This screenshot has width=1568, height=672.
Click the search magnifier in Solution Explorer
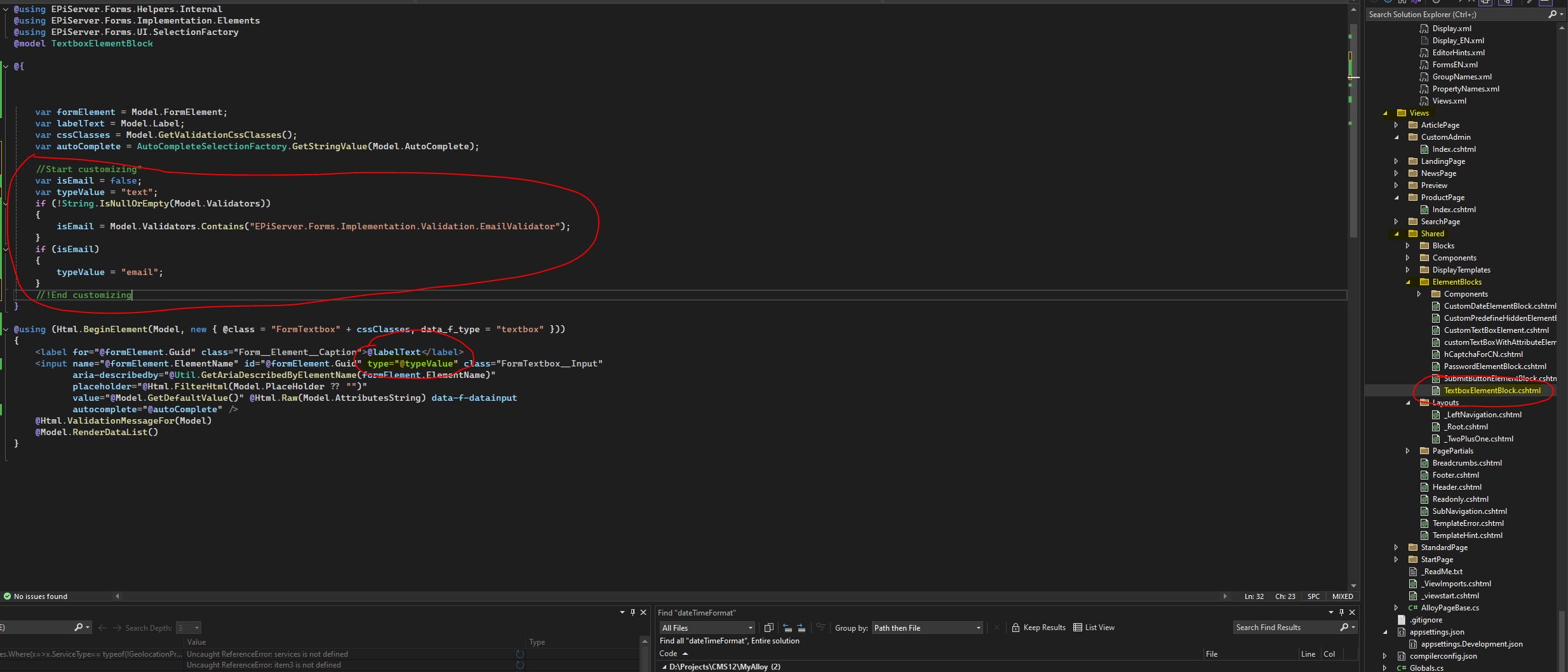click(x=1552, y=14)
